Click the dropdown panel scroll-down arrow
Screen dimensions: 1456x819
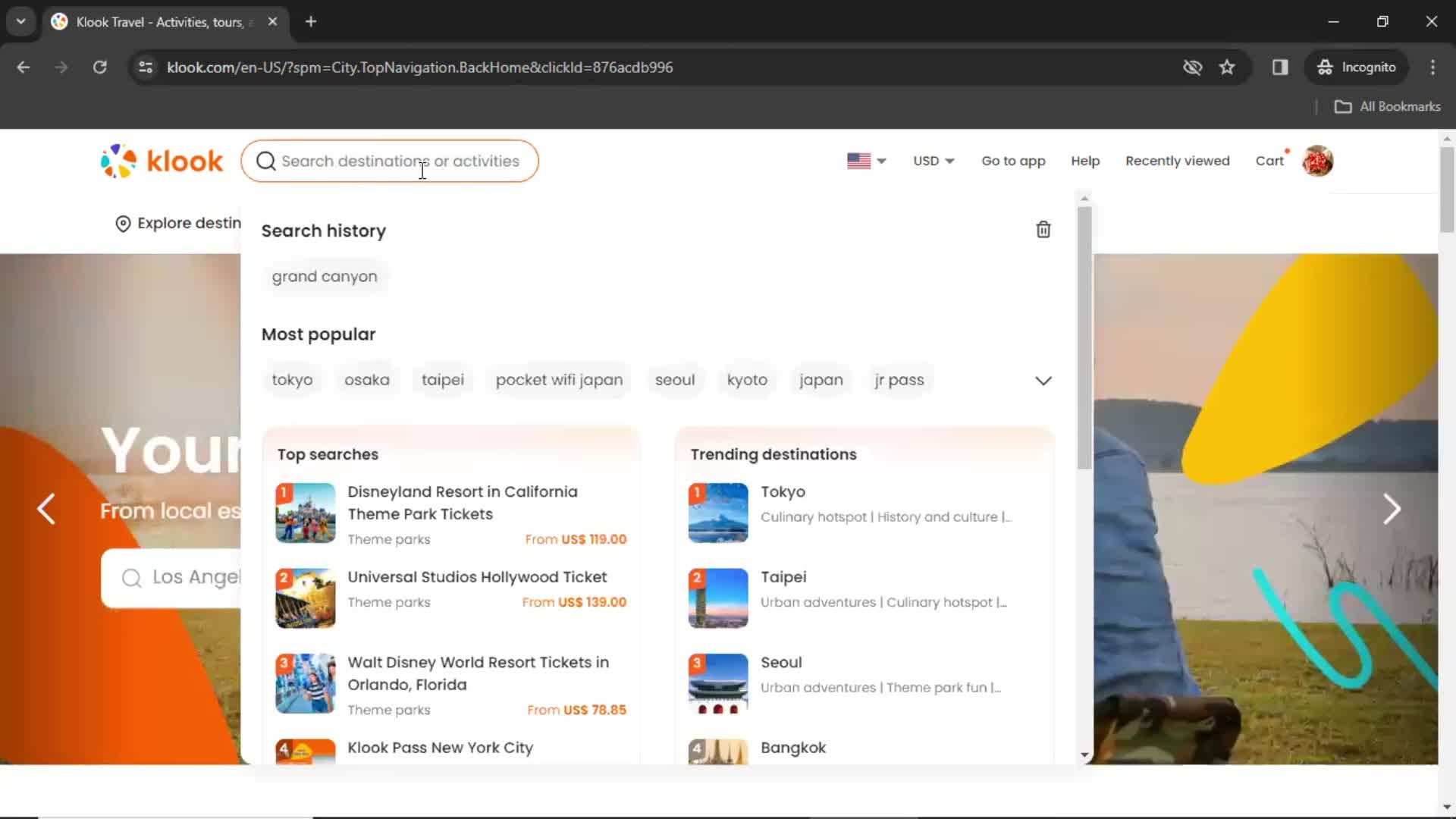pyautogui.click(x=1084, y=755)
